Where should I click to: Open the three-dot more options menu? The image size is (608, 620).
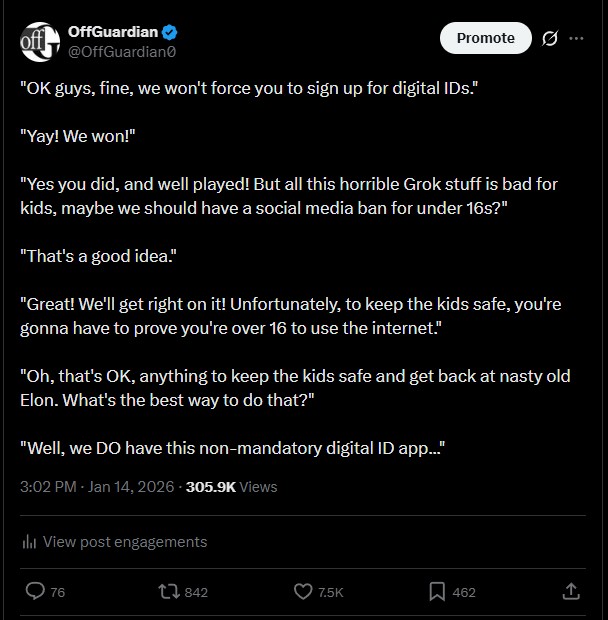pos(577,39)
